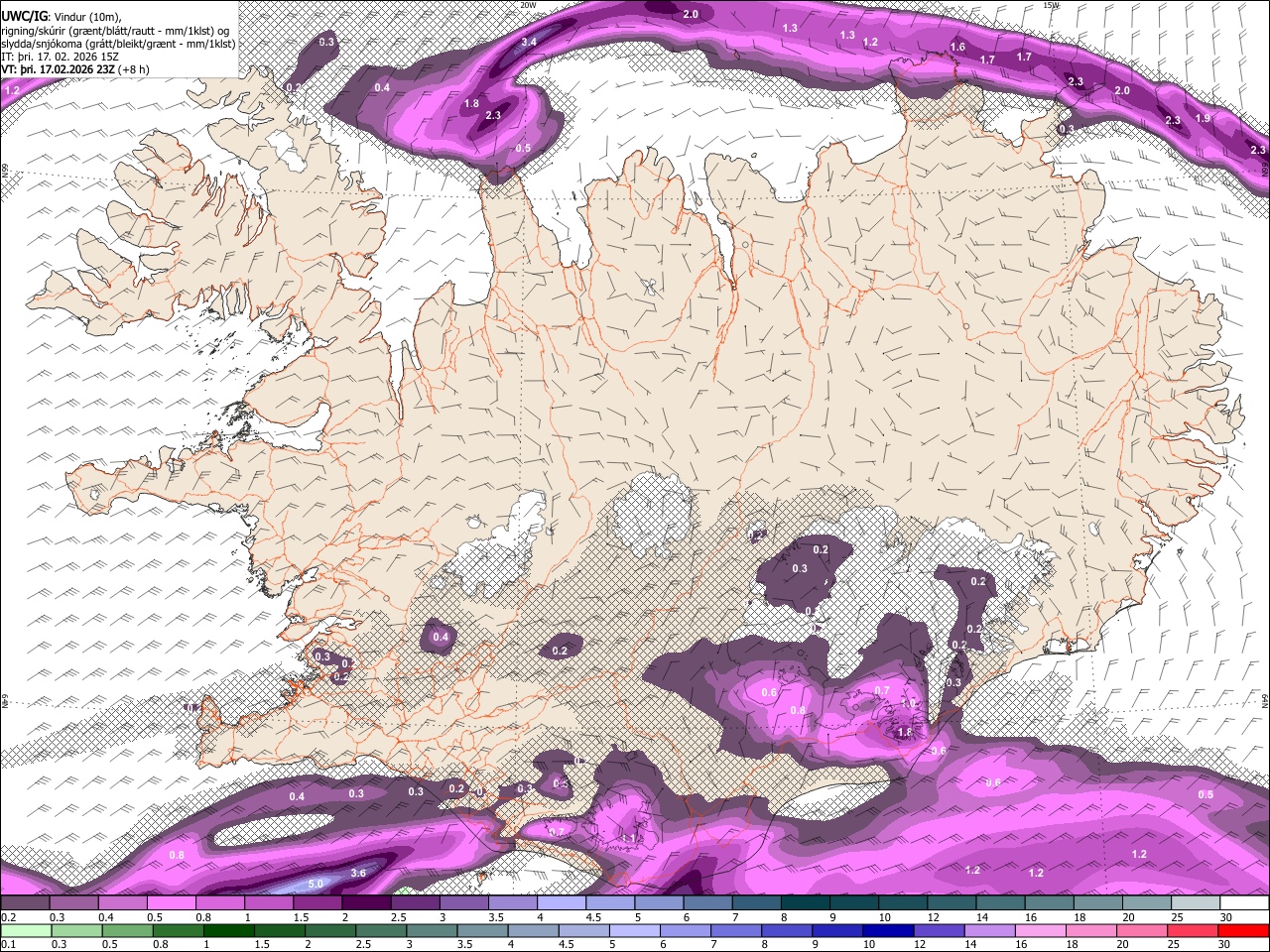The width and height of the screenshot is (1270, 952).
Task: Click the pale mint swatch above label 0.1
Action: [x=26, y=931]
